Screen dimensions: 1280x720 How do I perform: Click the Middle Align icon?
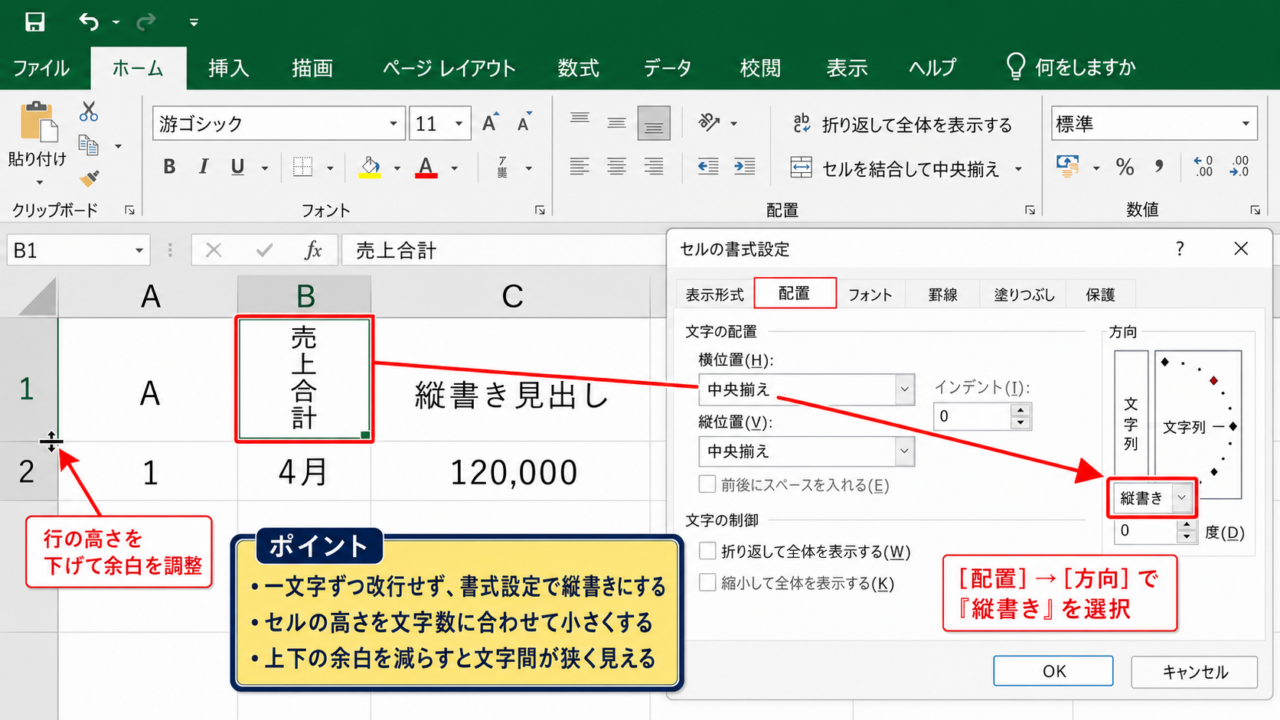coord(617,122)
